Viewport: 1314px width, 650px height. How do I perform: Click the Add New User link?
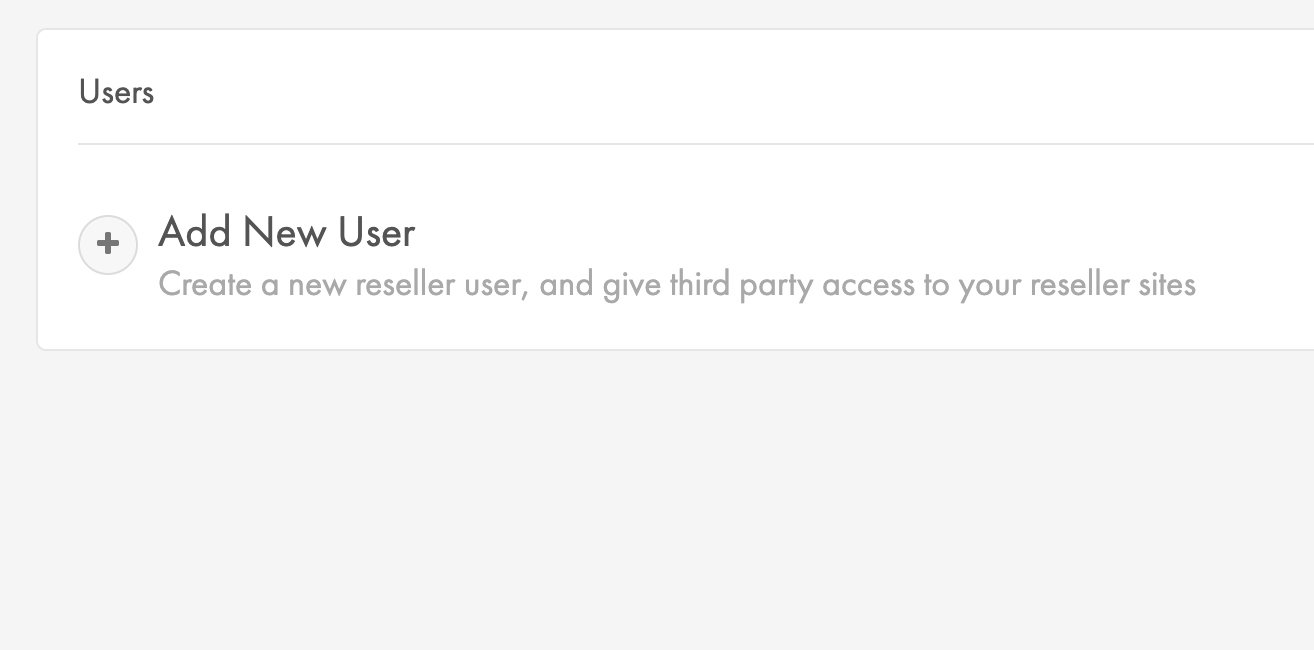[x=286, y=232]
